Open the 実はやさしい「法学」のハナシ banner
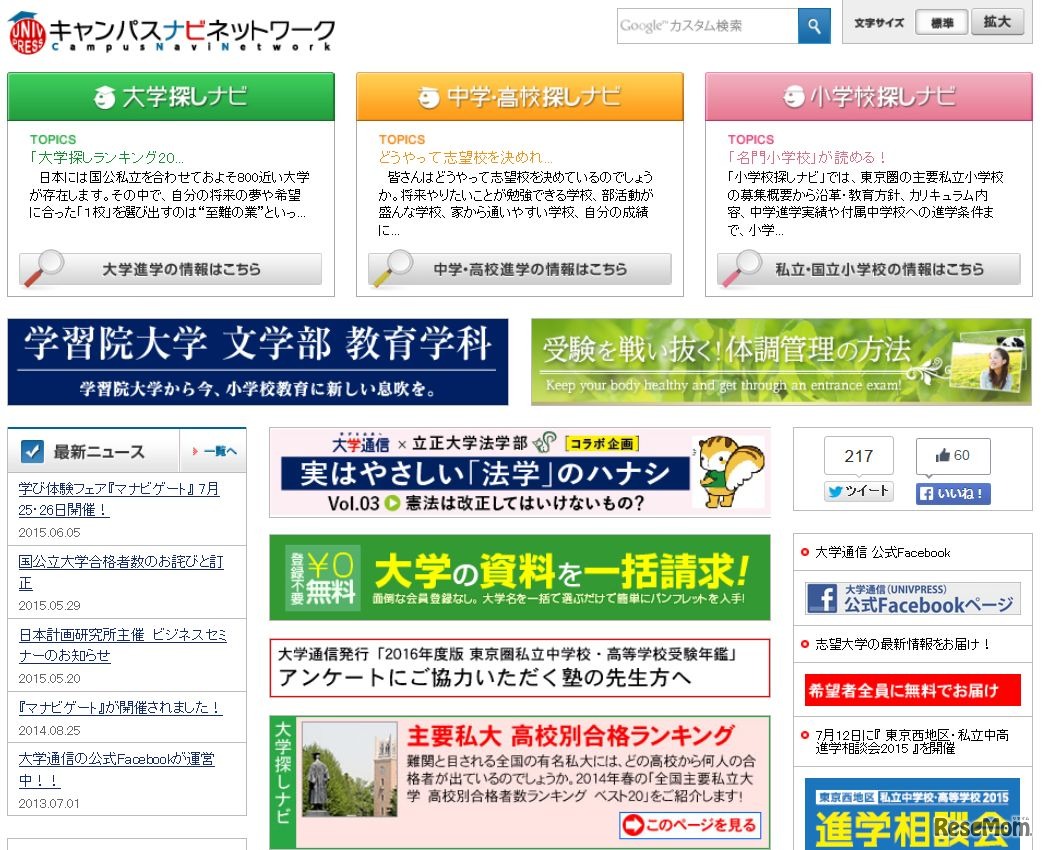Image resolution: width=1045 pixels, height=850 pixels. click(520, 473)
